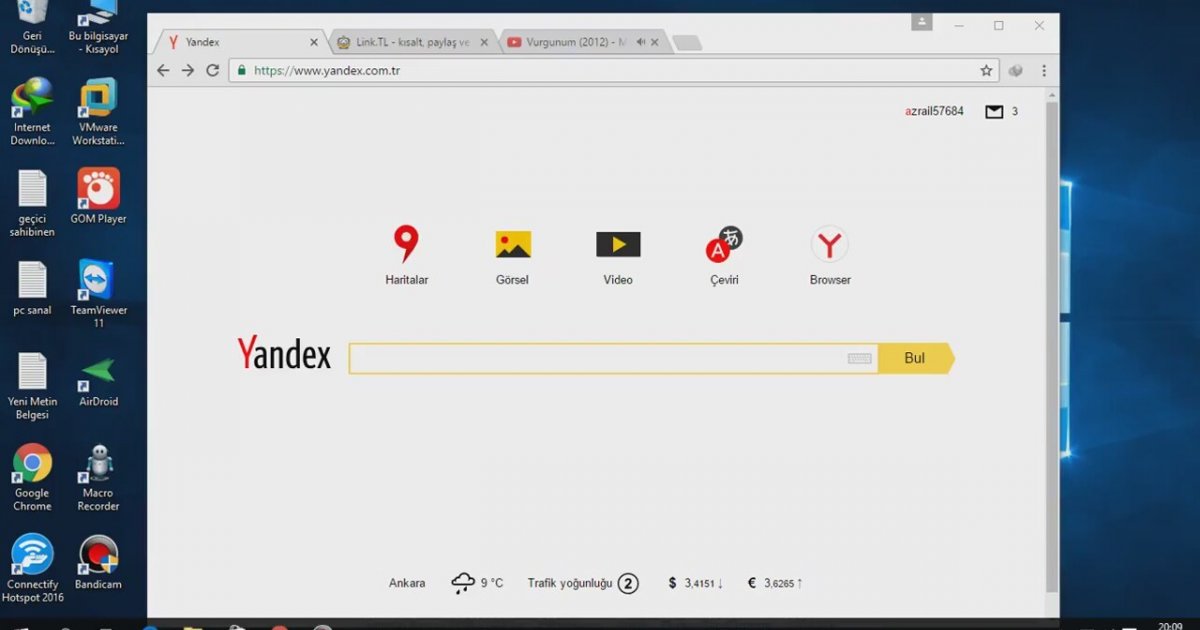The height and width of the screenshot is (630, 1200).
Task: Select the Bandicam desktop icon
Action: tap(98, 562)
